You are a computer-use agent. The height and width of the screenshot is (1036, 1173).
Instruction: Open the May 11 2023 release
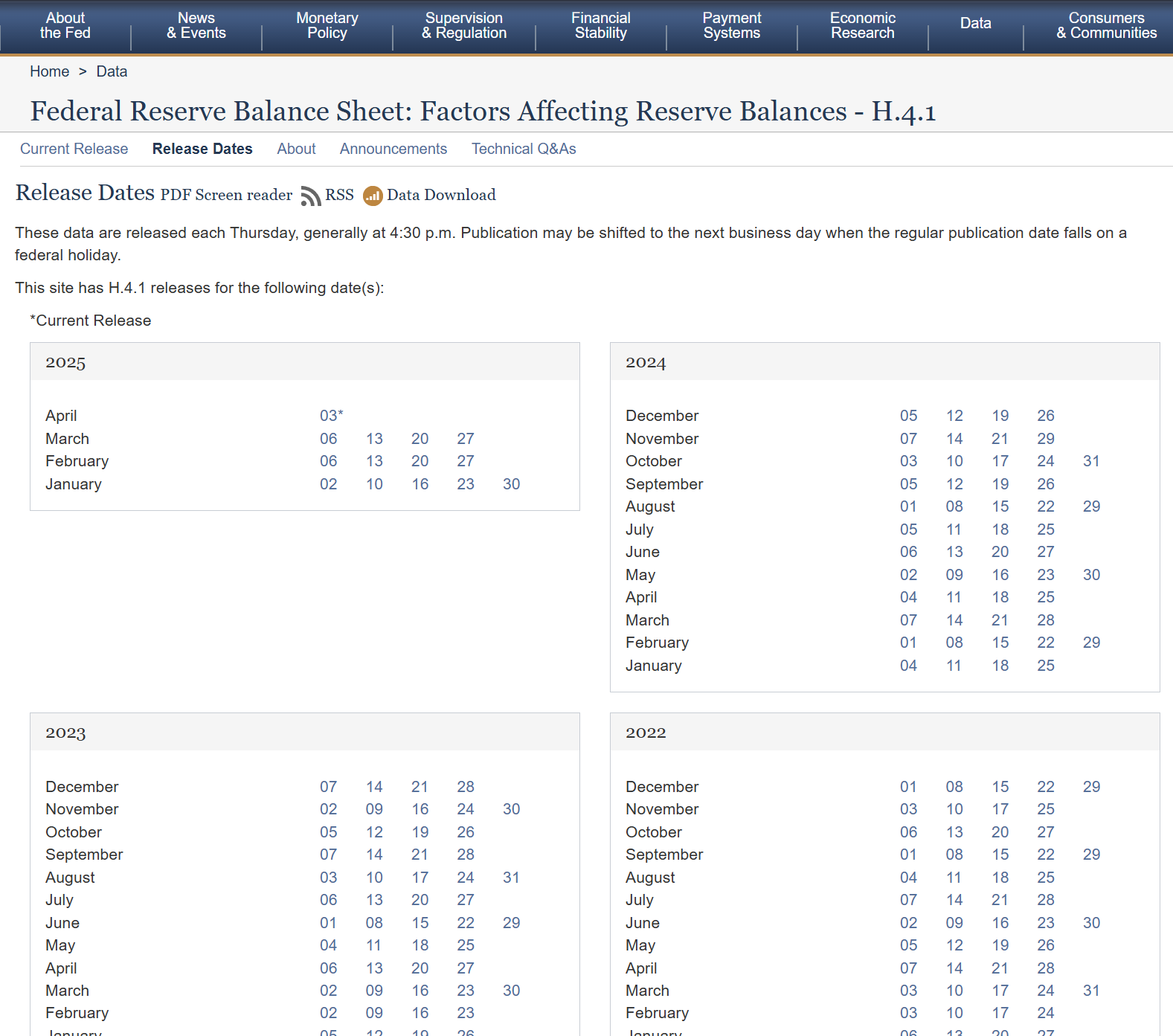click(374, 945)
